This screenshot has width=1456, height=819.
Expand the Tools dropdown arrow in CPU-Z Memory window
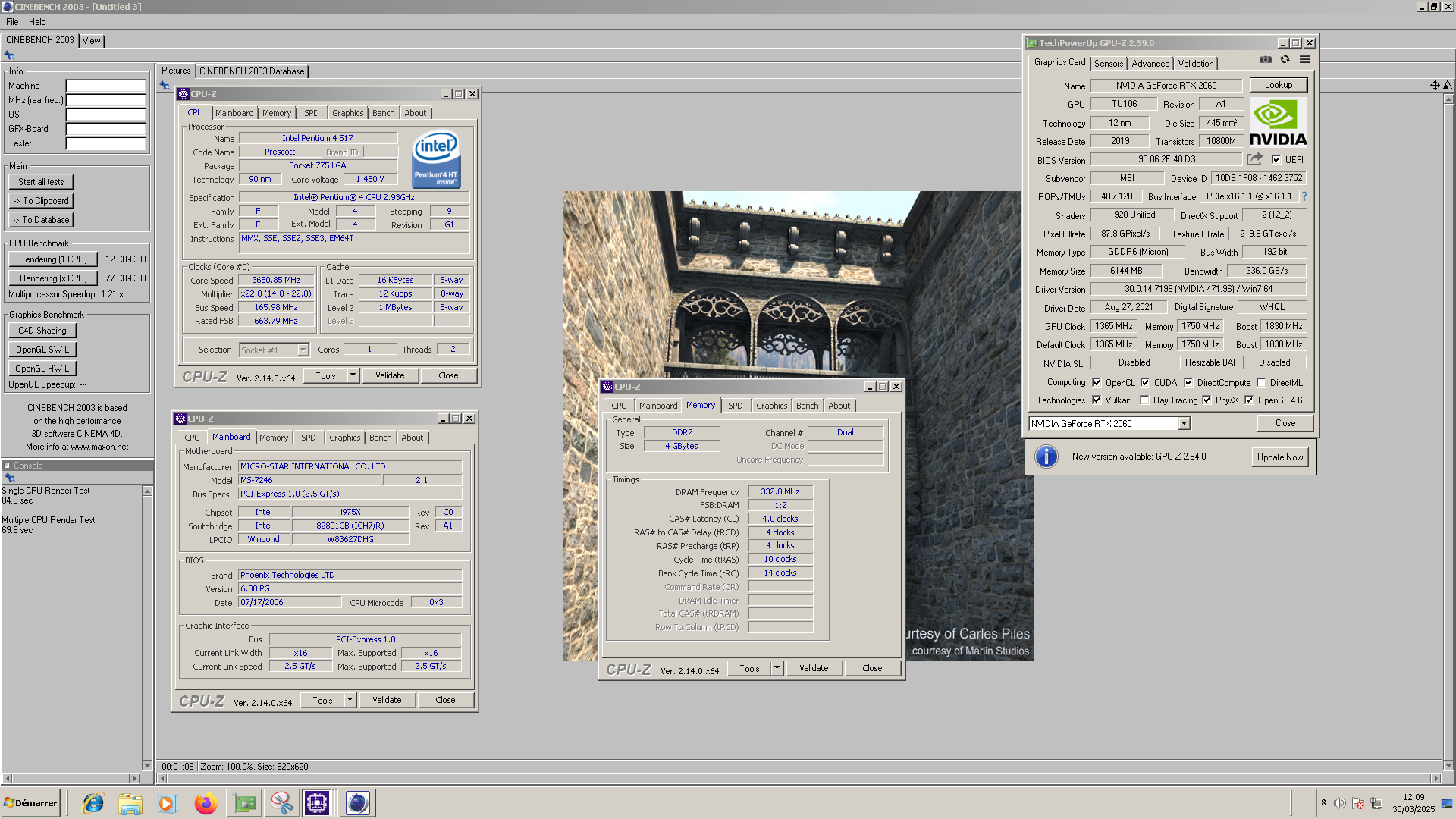click(777, 668)
